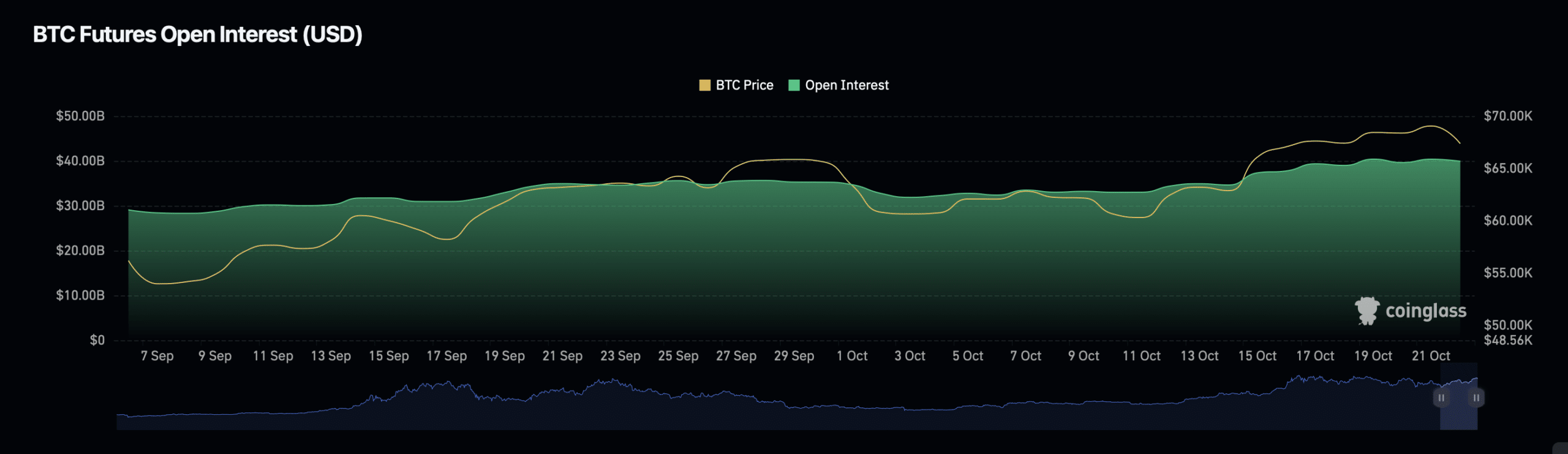Click the 17 Oct date label
This screenshot has height=454, width=1568.
1315,356
